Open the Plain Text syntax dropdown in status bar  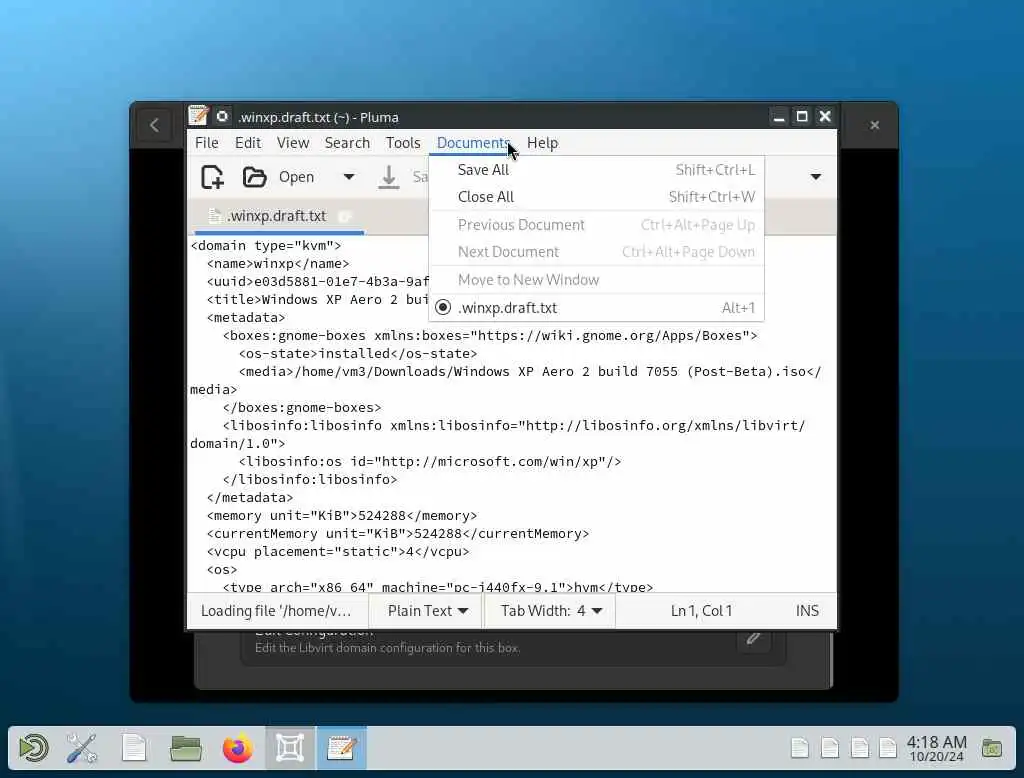[x=428, y=611]
